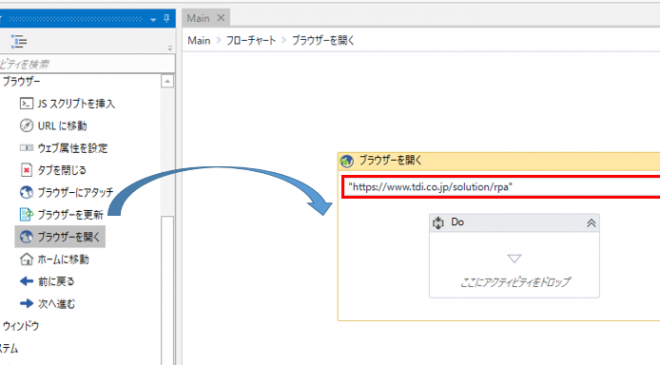Click フローチャート in the breadcrumb
Viewport: 660px width, 365px height.
(x=251, y=40)
